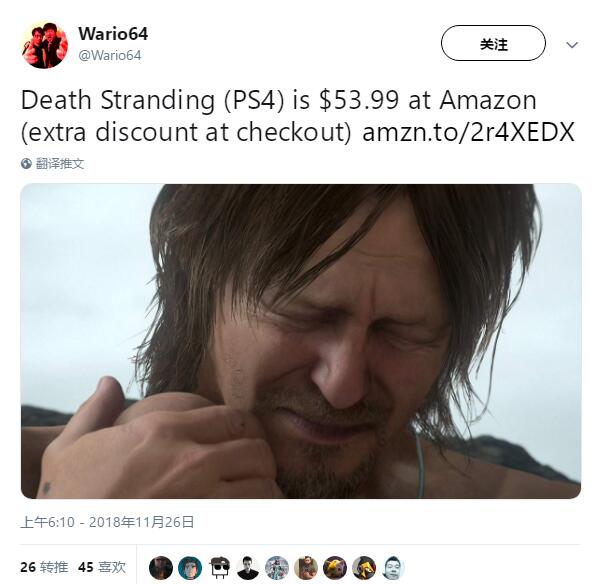Open the first dark avatar among likers
Screen dimensions: 599x584
[161, 568]
